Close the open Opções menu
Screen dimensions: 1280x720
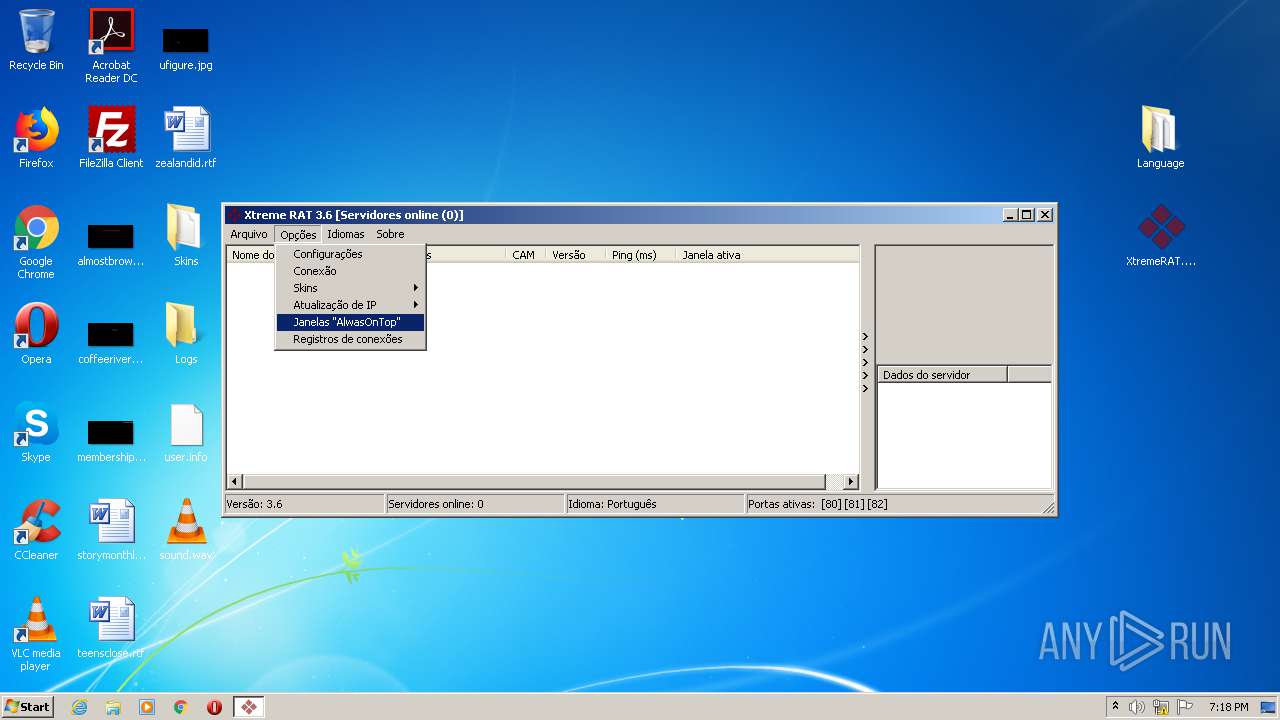coord(298,235)
